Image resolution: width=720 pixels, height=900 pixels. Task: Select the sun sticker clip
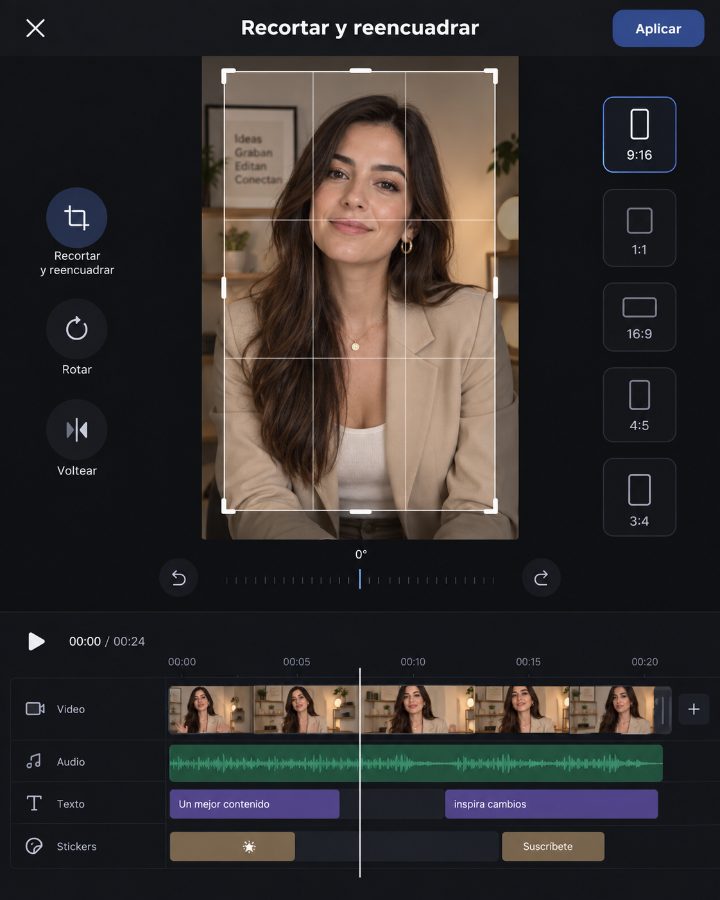pyautogui.click(x=232, y=847)
